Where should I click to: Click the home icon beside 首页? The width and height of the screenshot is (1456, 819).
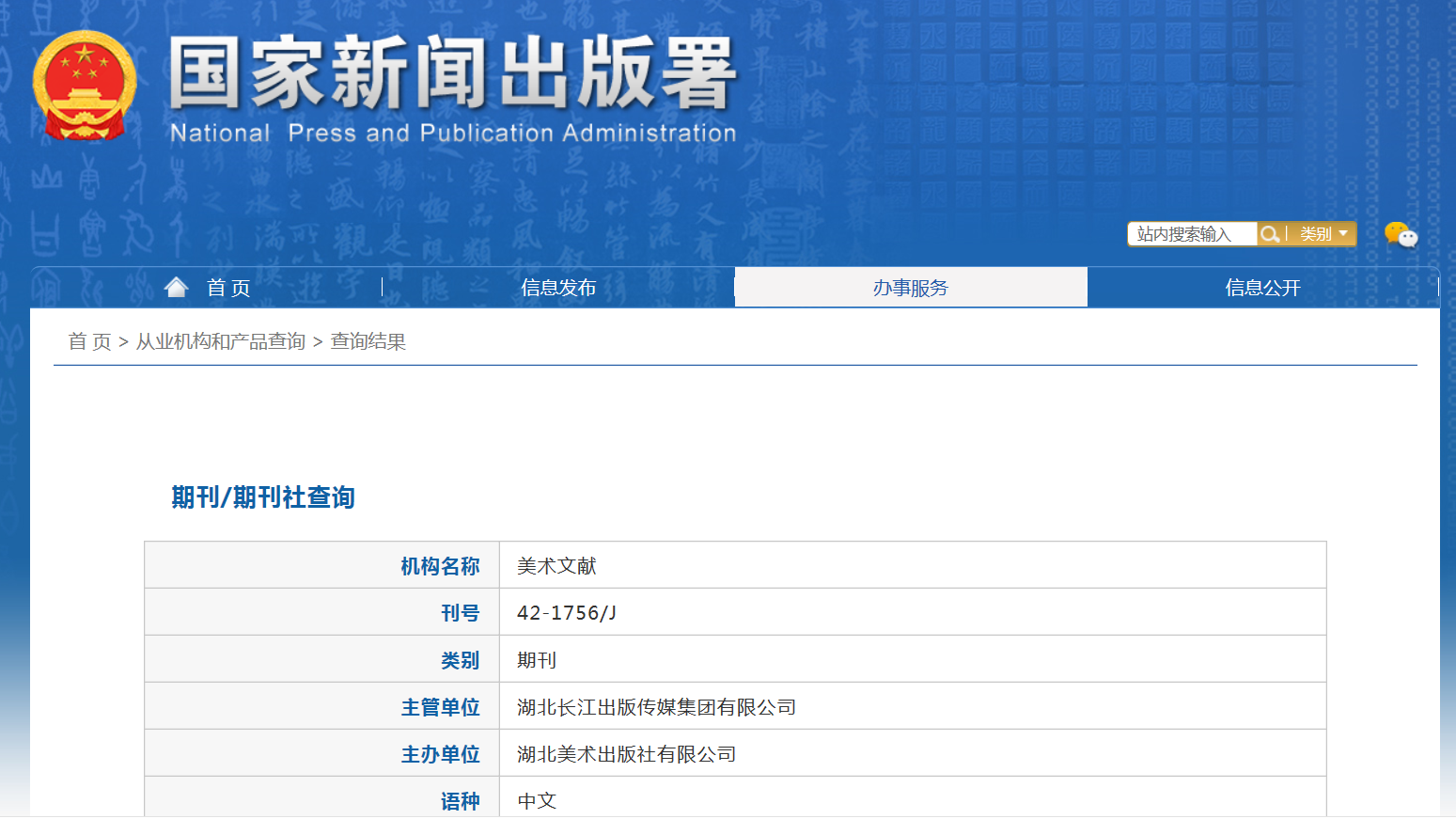[x=177, y=285]
